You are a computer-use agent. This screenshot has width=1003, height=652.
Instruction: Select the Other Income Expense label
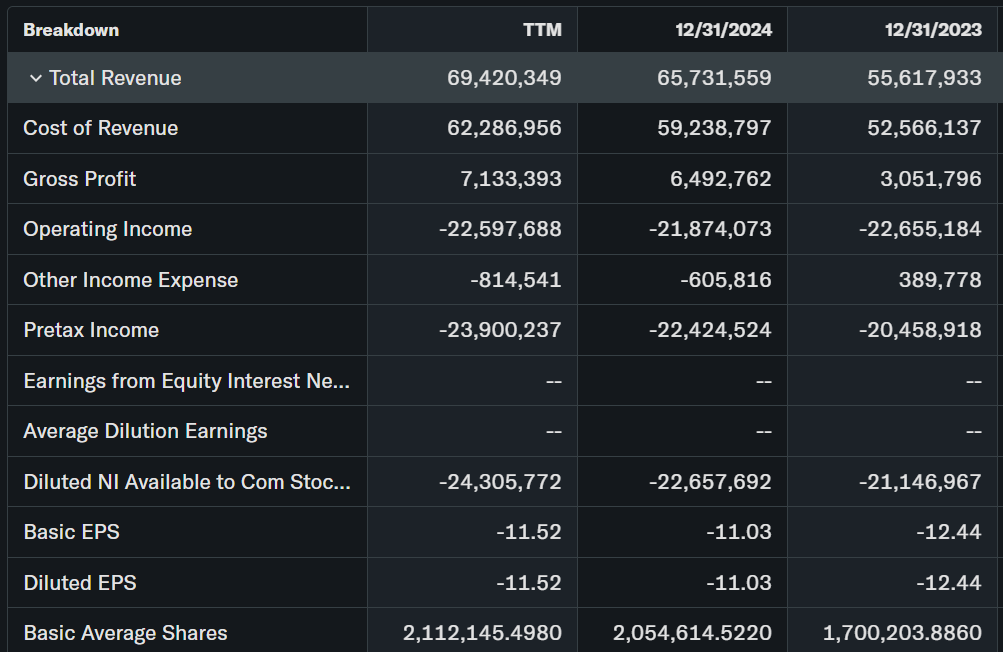131,280
